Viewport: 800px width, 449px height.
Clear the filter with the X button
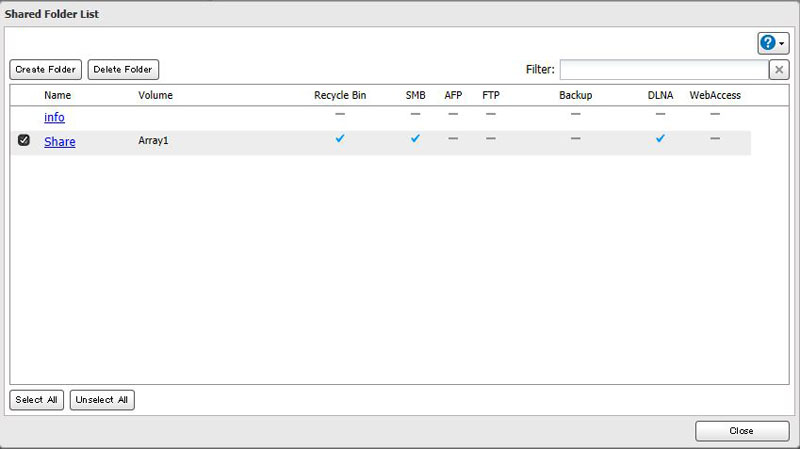coord(779,70)
